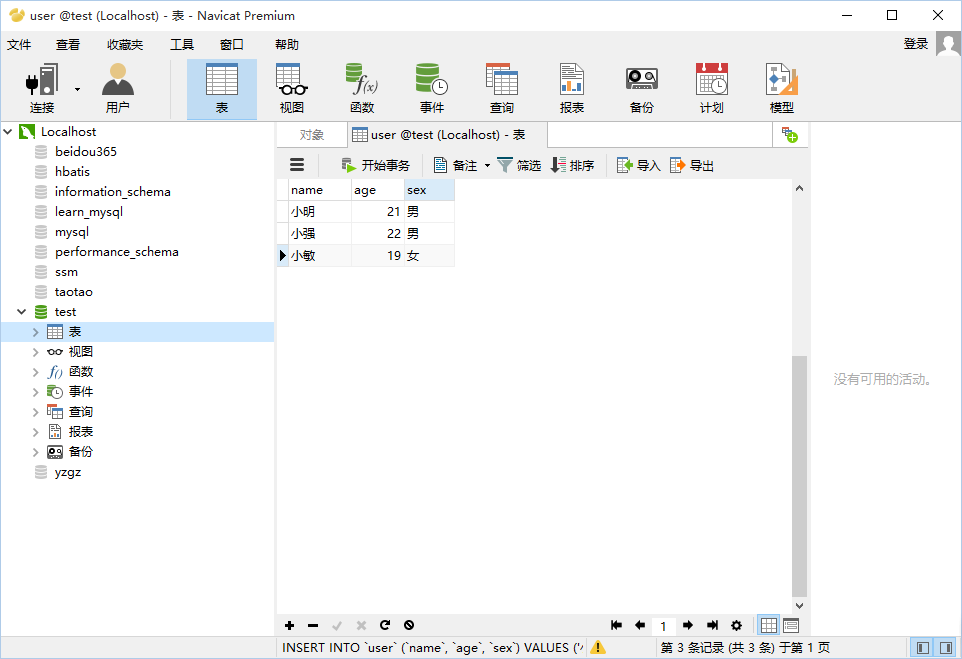Click the scroll down arrow of the grid

(799, 606)
